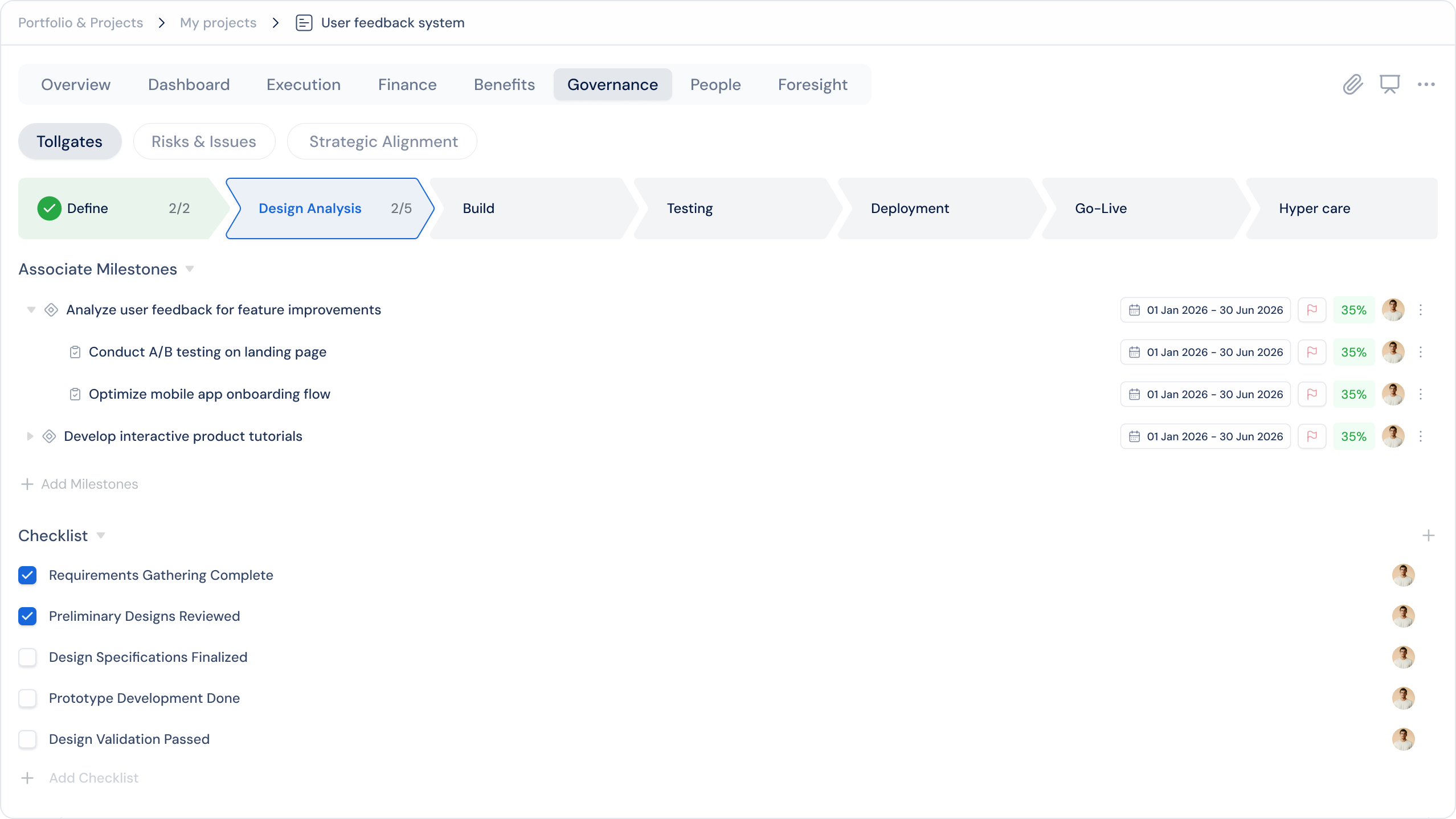Open the attachments paperclip icon
This screenshot has height=819, width=1456.
pyautogui.click(x=1353, y=84)
